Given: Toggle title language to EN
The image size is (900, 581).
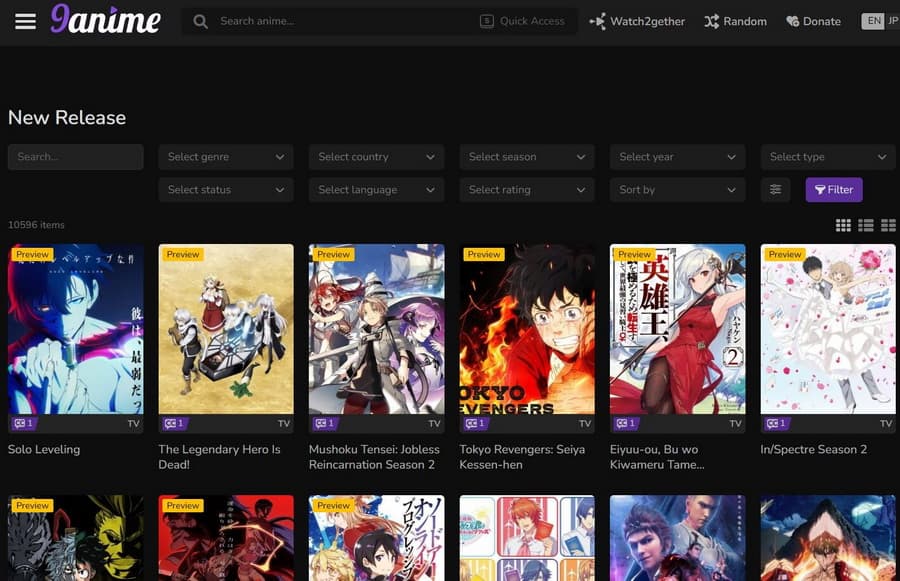Looking at the screenshot, I should tap(873, 21).
